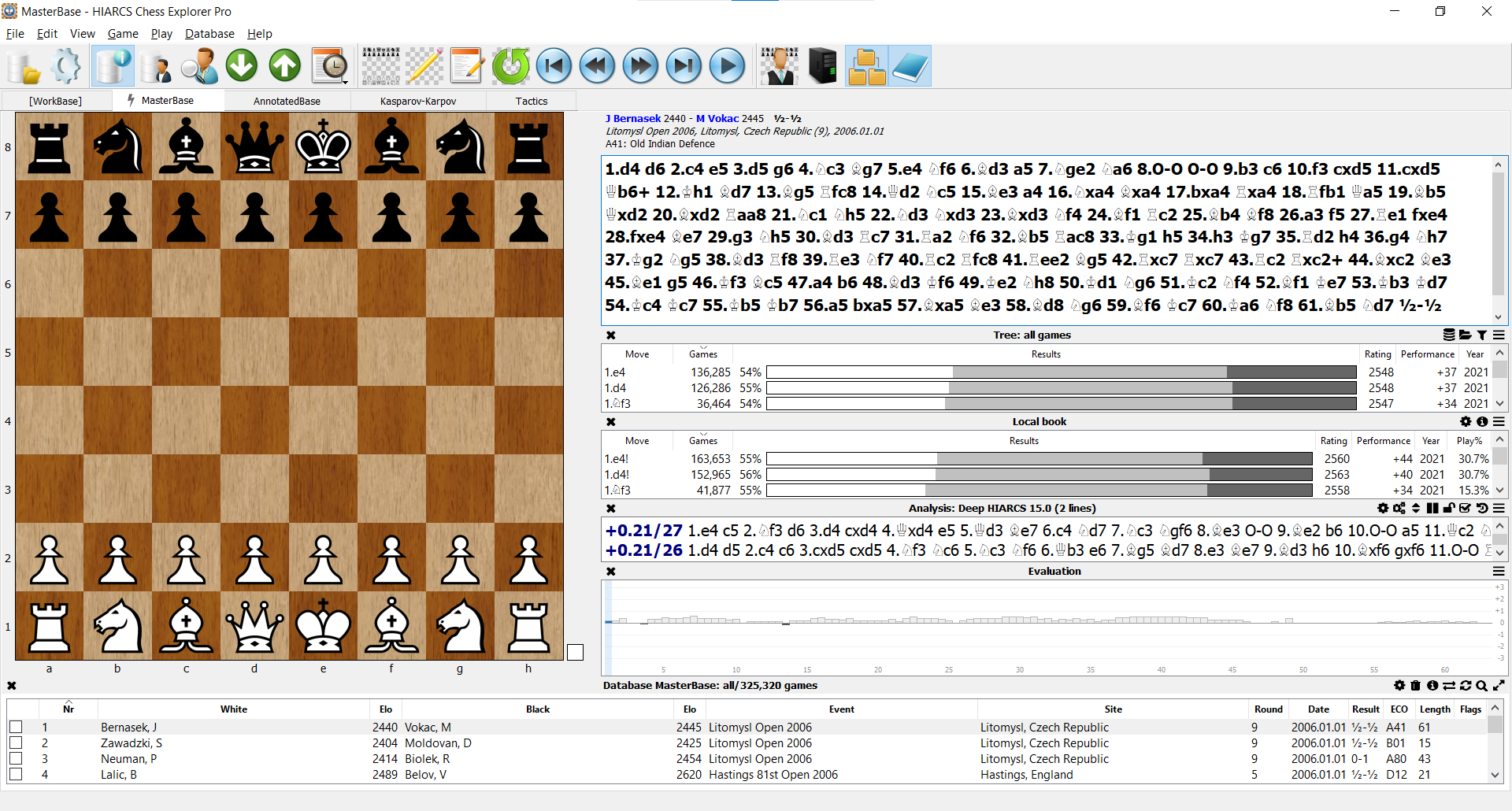
Task: Click the black engine server tower icon
Action: tap(822, 66)
